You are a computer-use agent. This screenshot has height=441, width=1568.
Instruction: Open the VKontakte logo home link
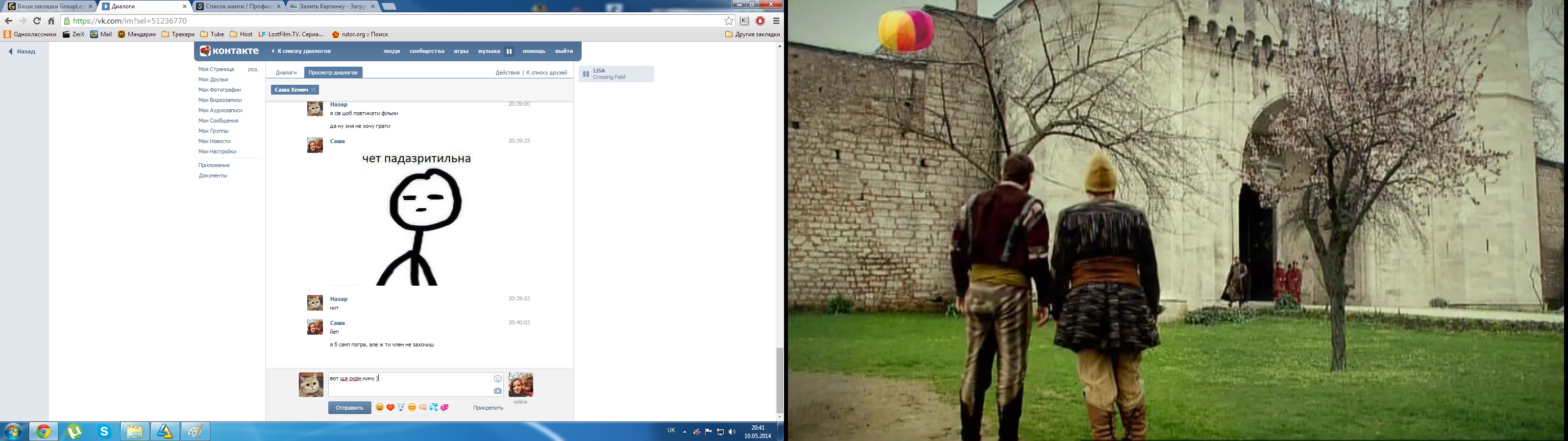tap(229, 51)
